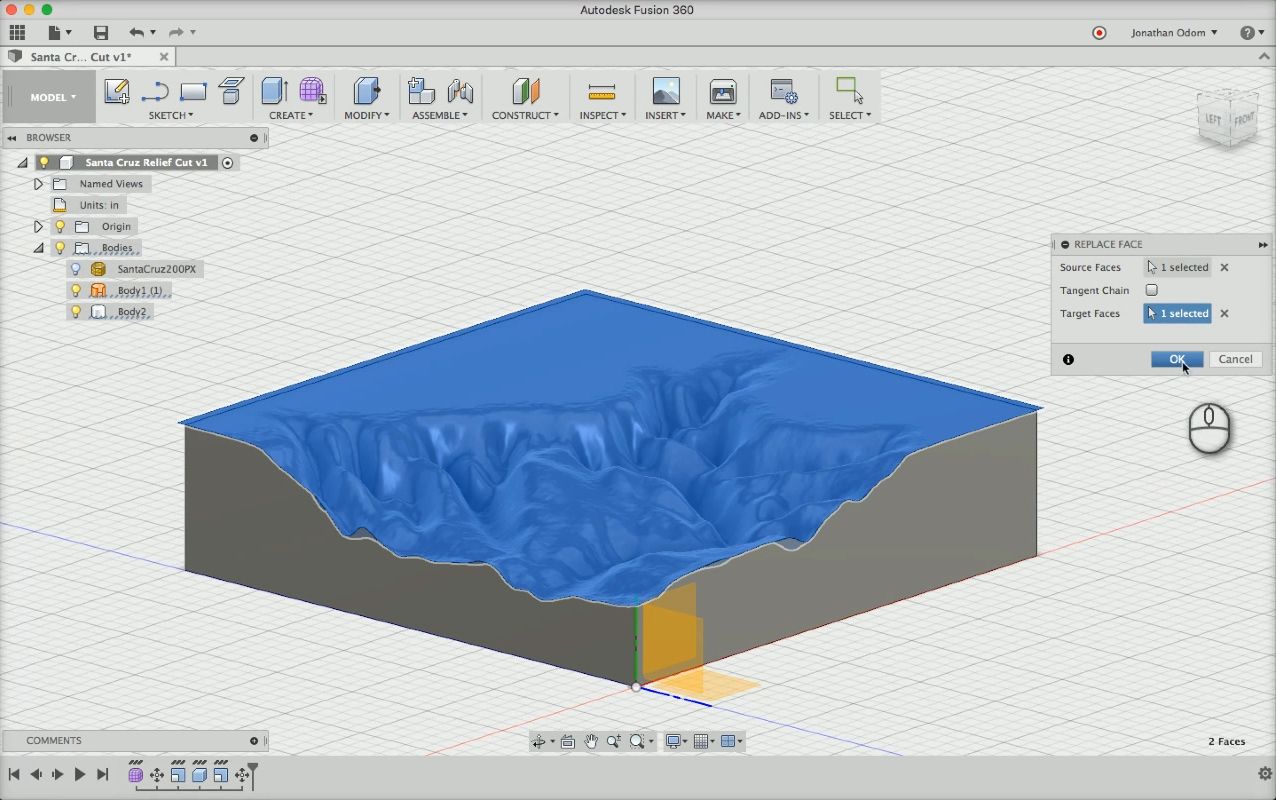Select the Zoom Window tool

click(637, 741)
